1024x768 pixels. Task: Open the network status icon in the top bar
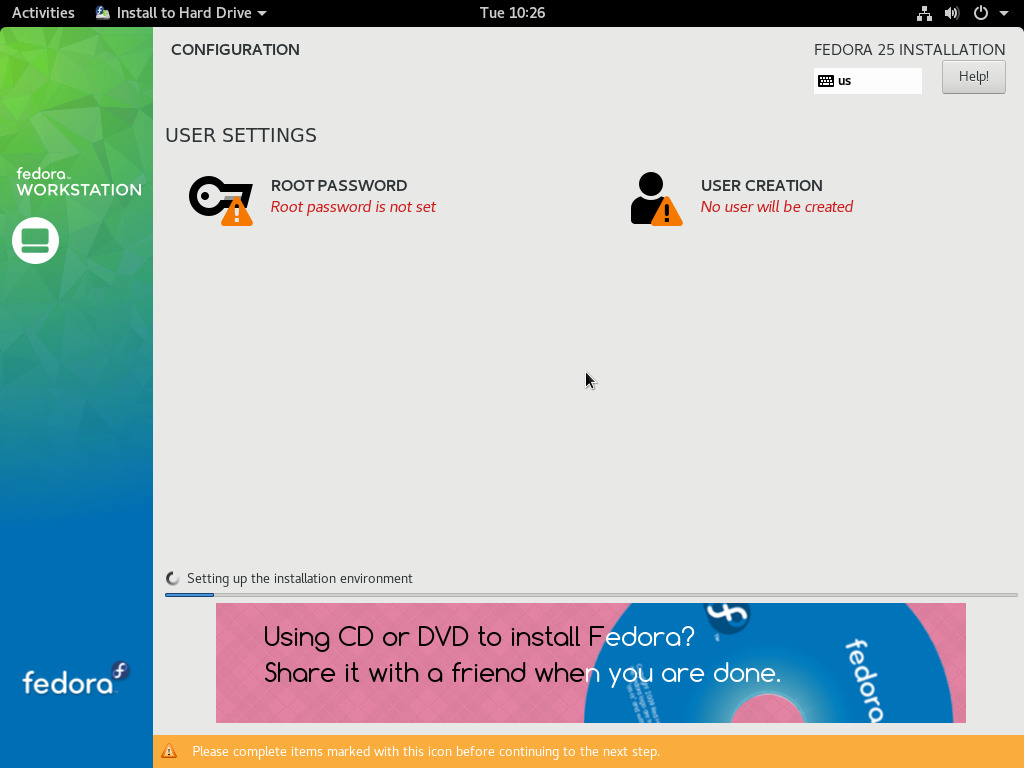pos(924,13)
